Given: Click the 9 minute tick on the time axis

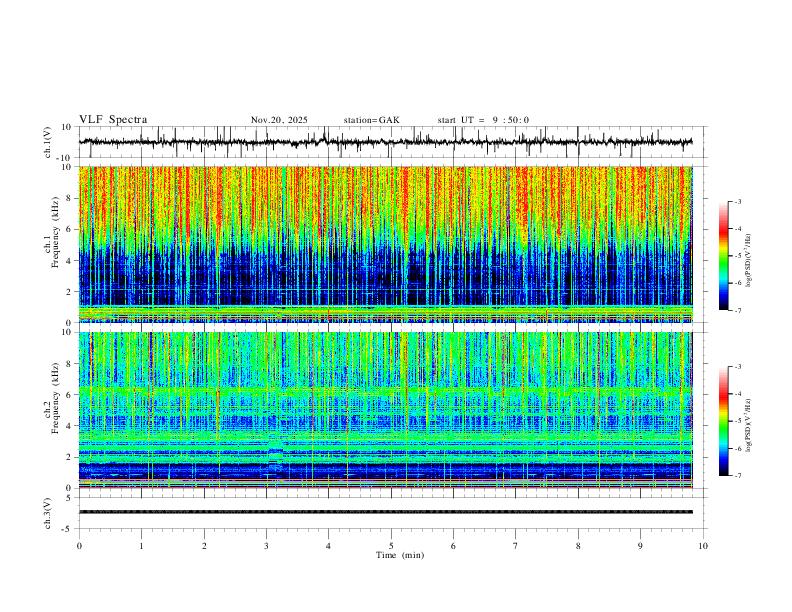Looking at the screenshot, I should [640, 546].
